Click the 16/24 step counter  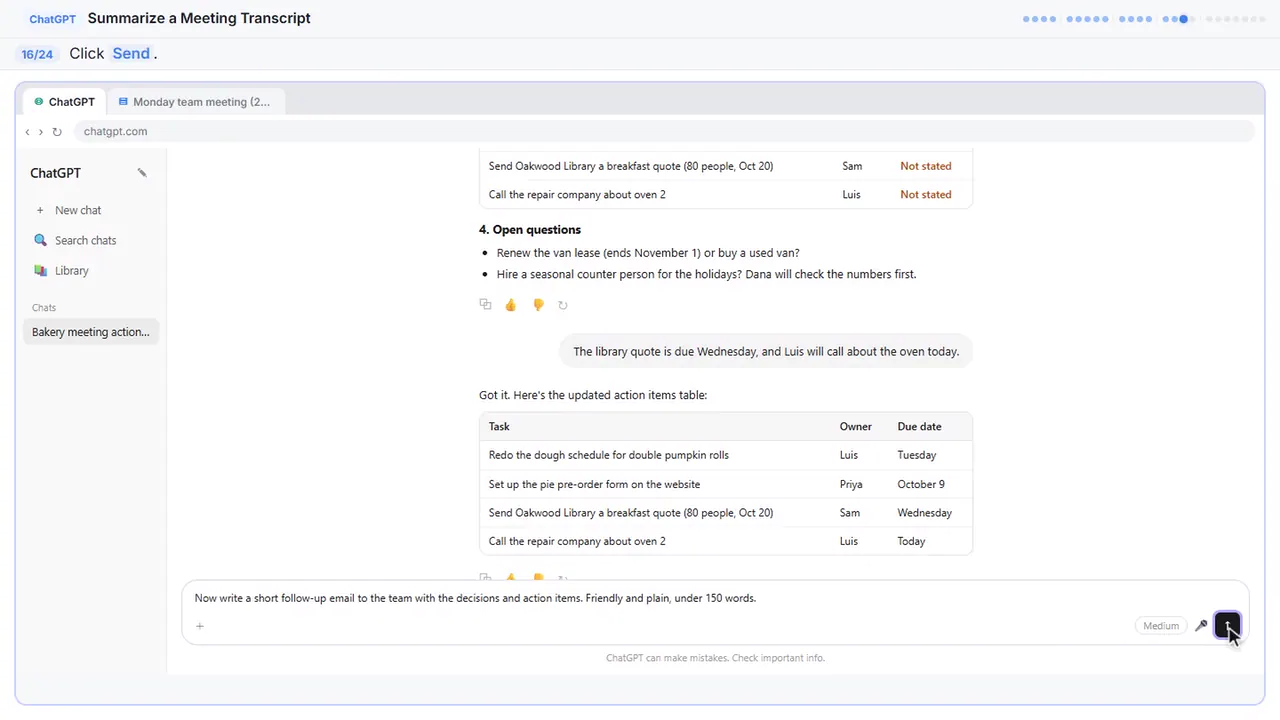(x=37, y=54)
